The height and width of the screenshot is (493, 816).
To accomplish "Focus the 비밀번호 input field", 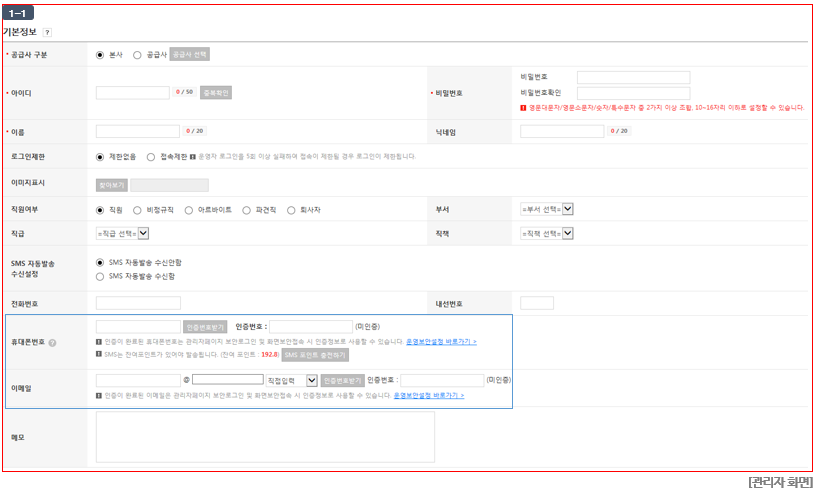I will (x=633, y=78).
